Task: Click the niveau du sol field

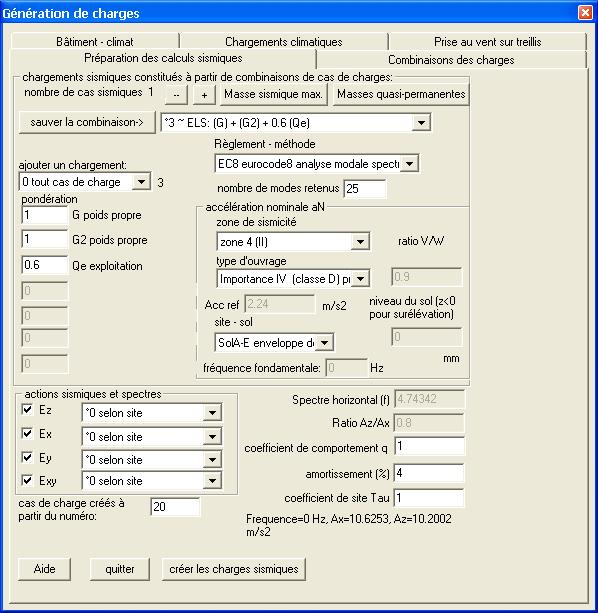Action: click(x=427, y=337)
